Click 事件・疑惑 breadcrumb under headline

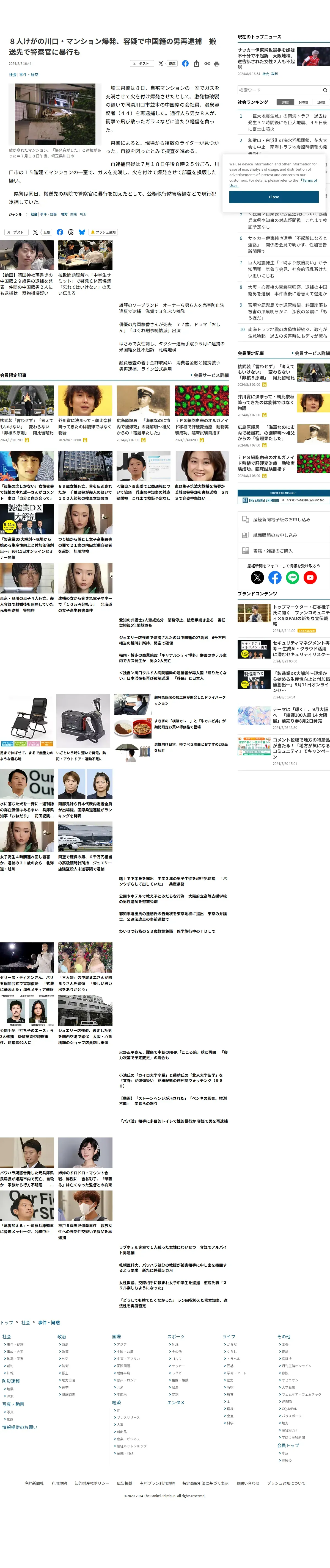point(29,75)
